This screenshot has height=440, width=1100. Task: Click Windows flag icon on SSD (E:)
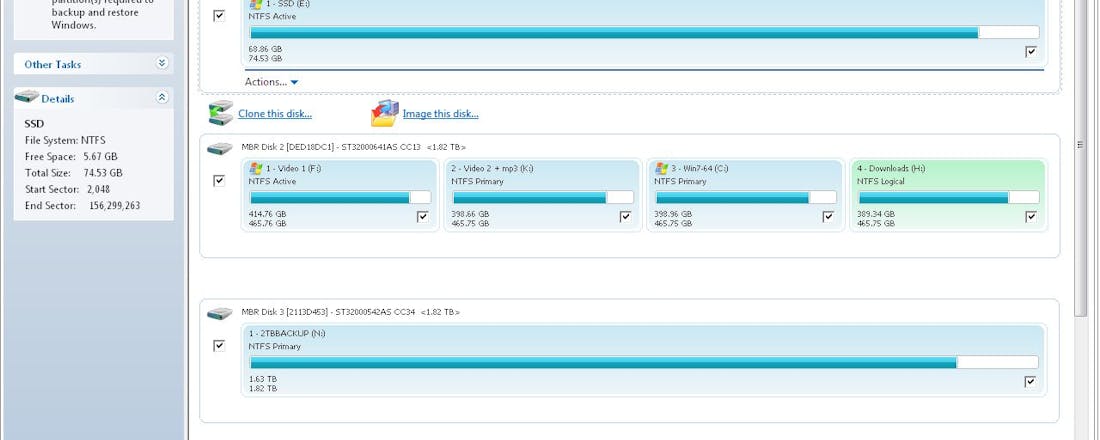(256, 4)
